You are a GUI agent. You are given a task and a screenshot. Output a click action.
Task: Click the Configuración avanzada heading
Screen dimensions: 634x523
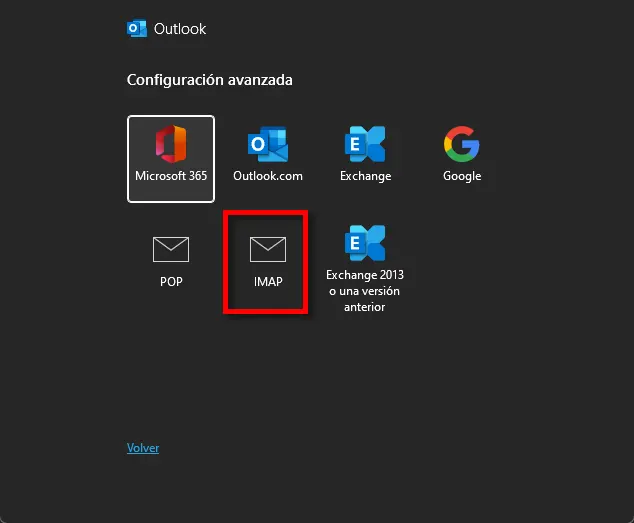(x=209, y=80)
